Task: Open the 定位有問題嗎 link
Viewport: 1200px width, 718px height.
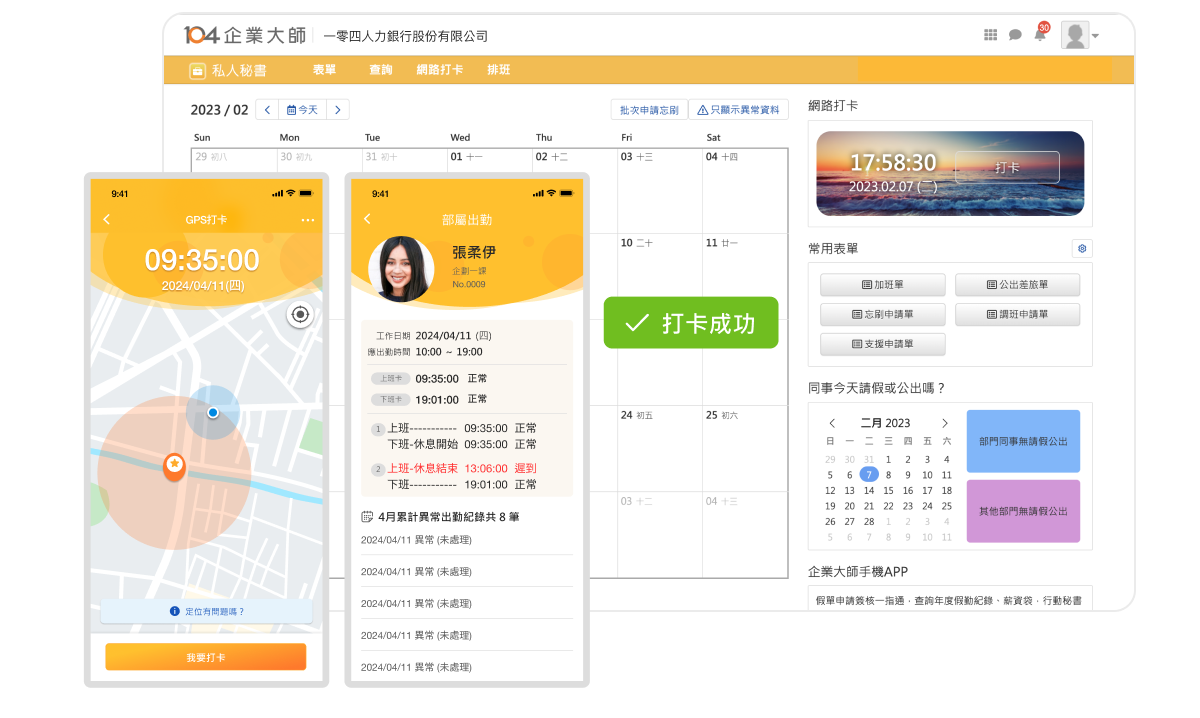Action: pos(205,613)
